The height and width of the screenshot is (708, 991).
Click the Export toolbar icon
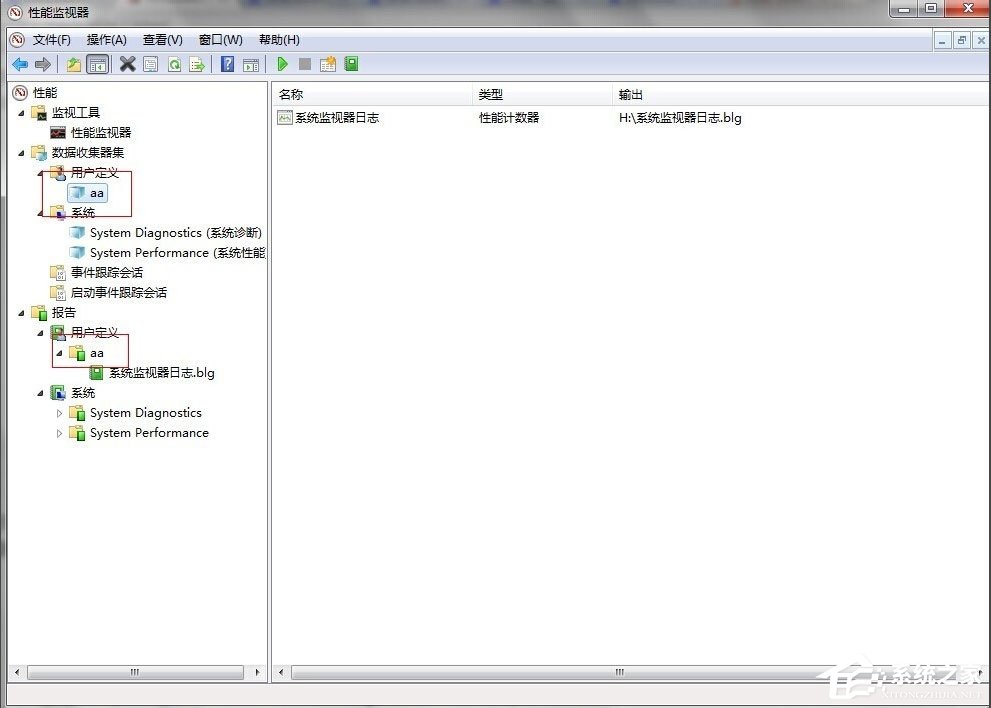(197, 63)
